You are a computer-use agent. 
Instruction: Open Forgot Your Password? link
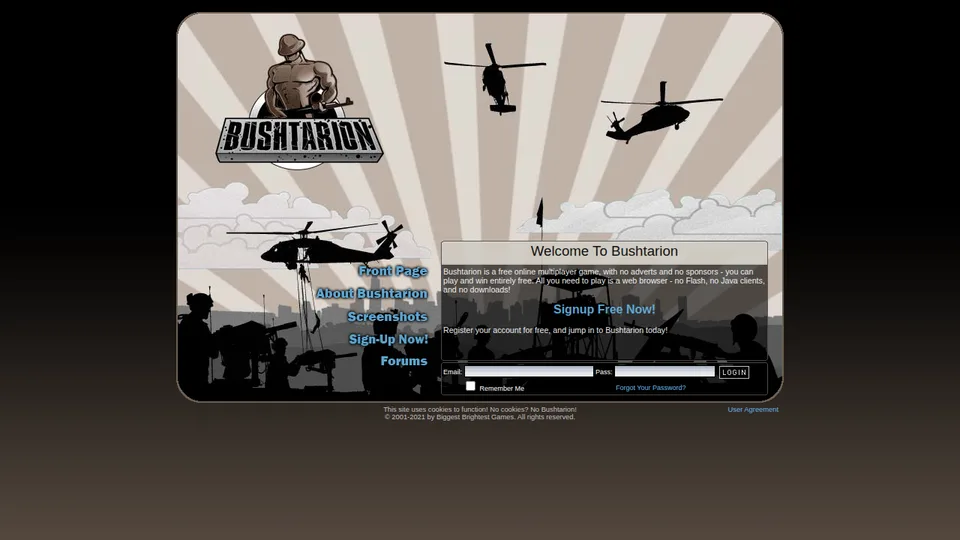(650, 388)
